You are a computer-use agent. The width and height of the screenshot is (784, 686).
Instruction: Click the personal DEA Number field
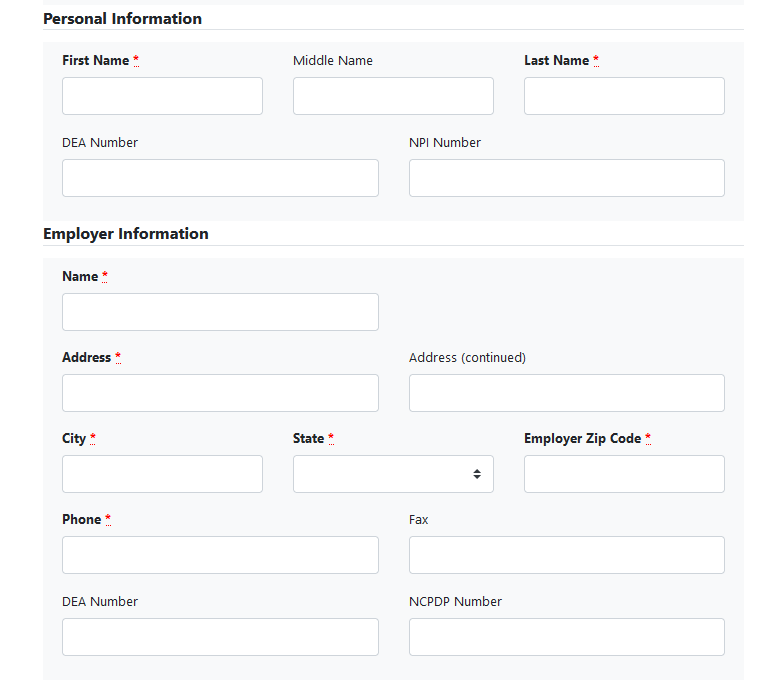click(220, 178)
